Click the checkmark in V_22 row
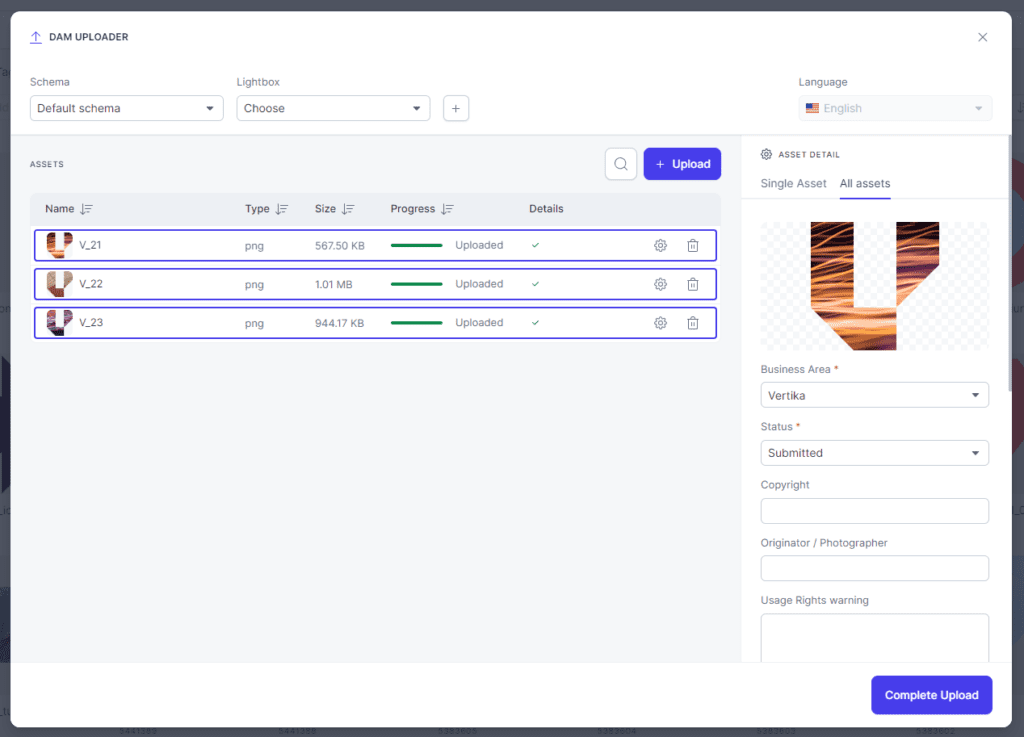The image size is (1024, 737). pyautogui.click(x=536, y=284)
